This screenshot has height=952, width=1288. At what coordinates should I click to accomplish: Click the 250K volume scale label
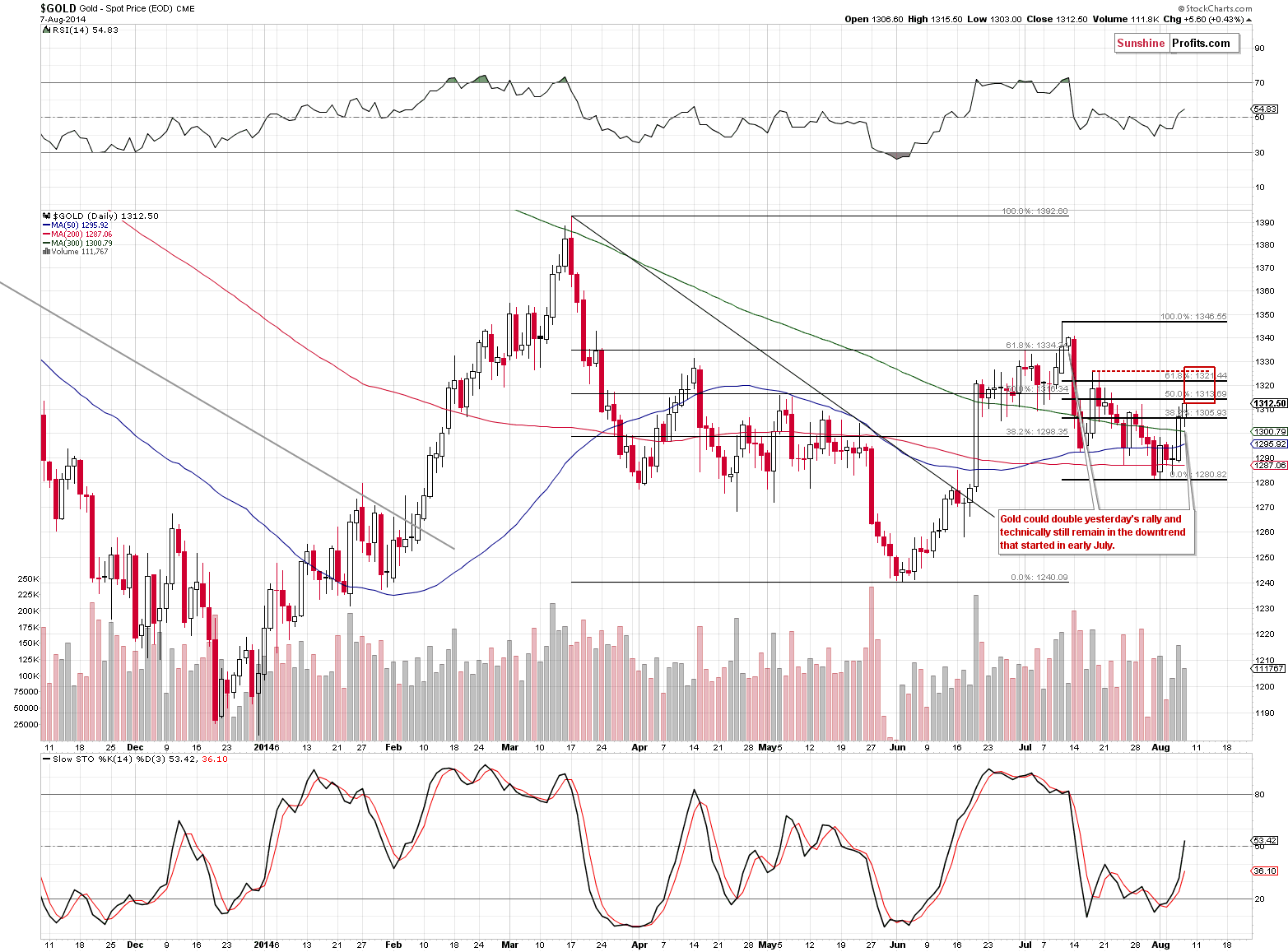(29, 579)
